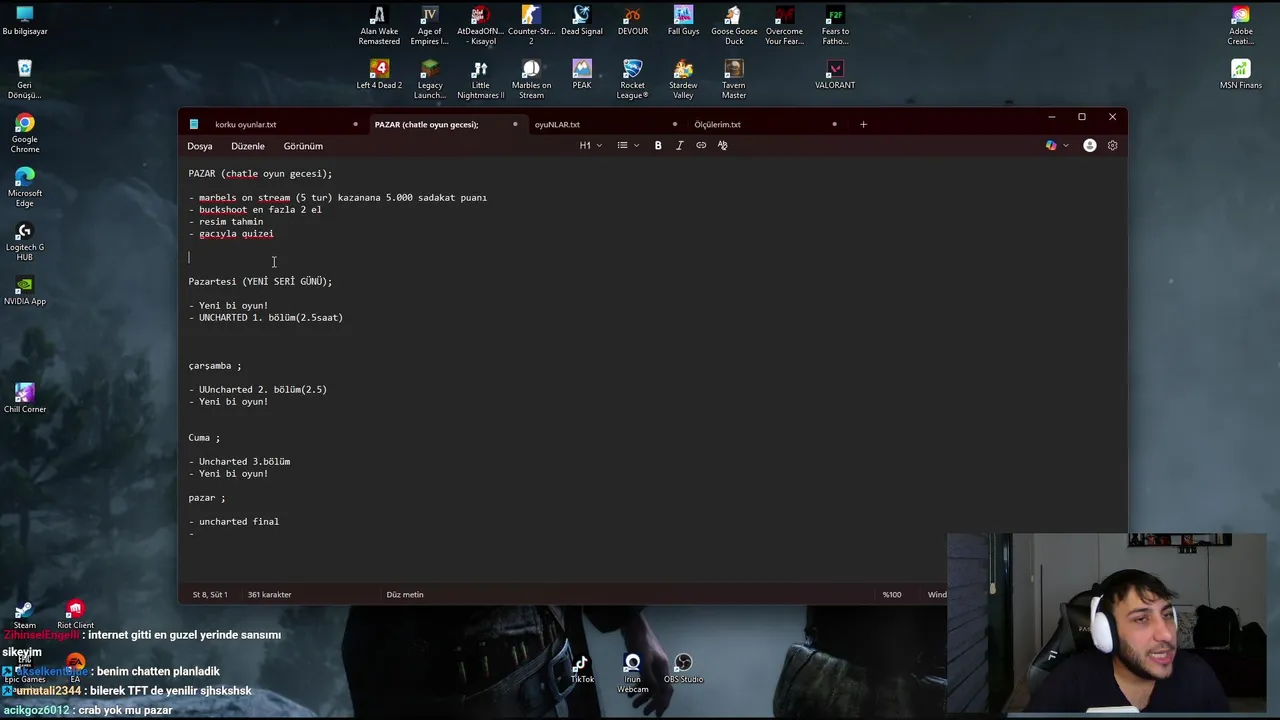Select the Legacy Launcher desktop icon
Screen dimensions: 1280x720
pos(429,80)
